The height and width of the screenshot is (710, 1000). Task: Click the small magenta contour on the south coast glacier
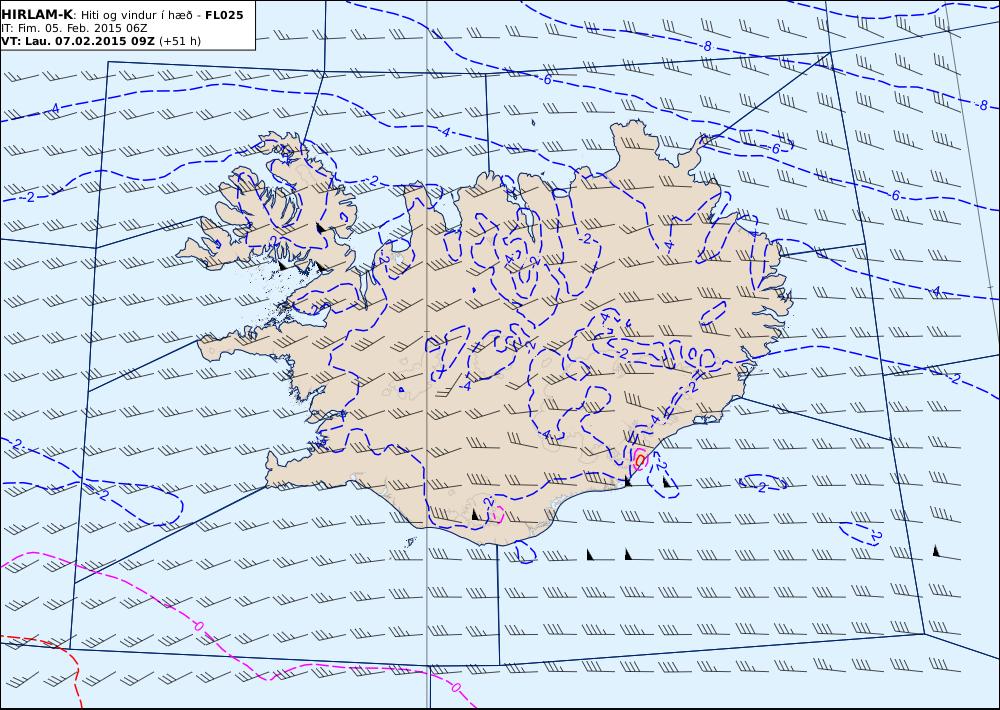pyautogui.click(x=498, y=514)
